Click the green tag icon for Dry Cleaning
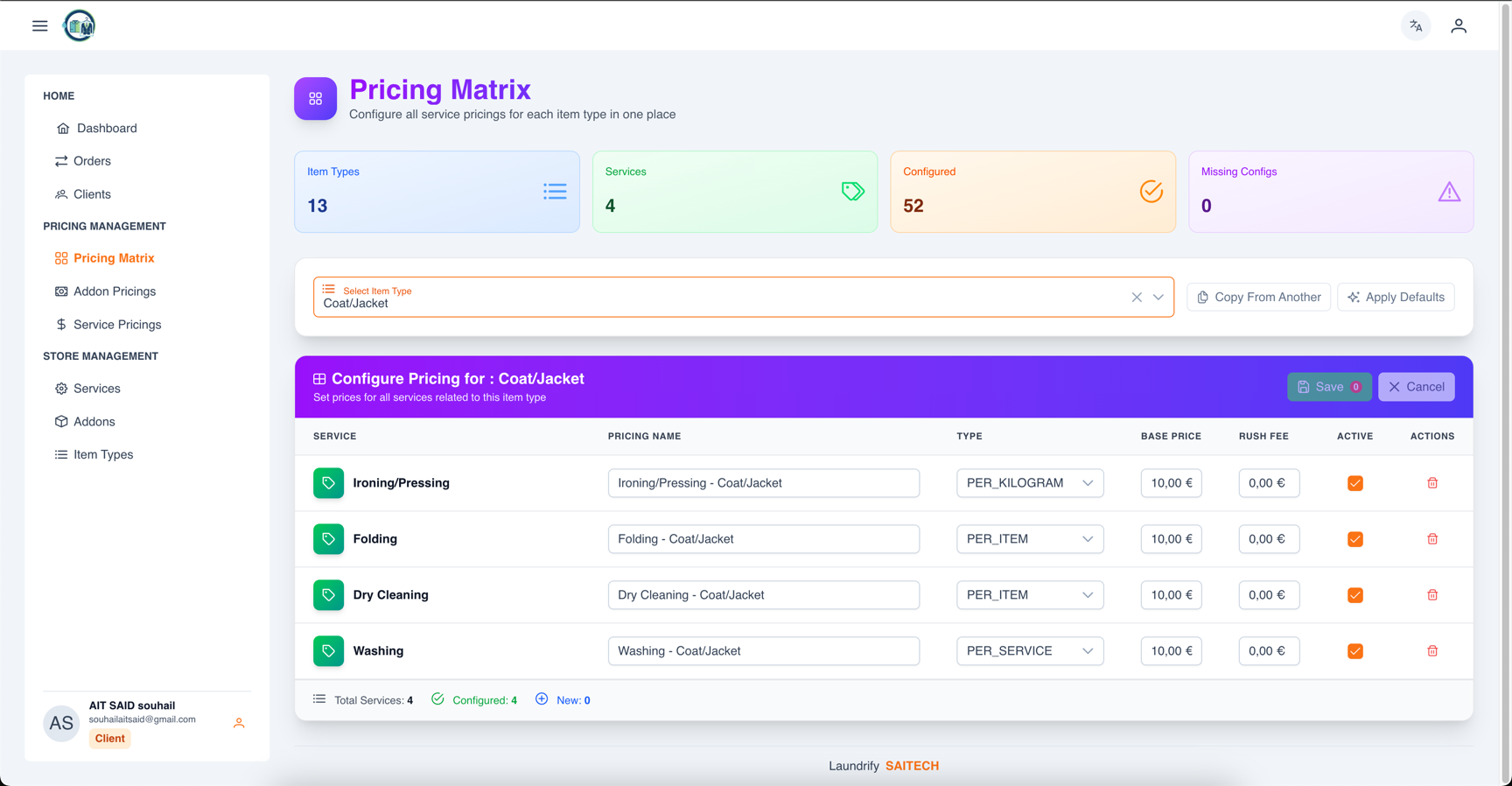1512x786 pixels. pos(328,595)
